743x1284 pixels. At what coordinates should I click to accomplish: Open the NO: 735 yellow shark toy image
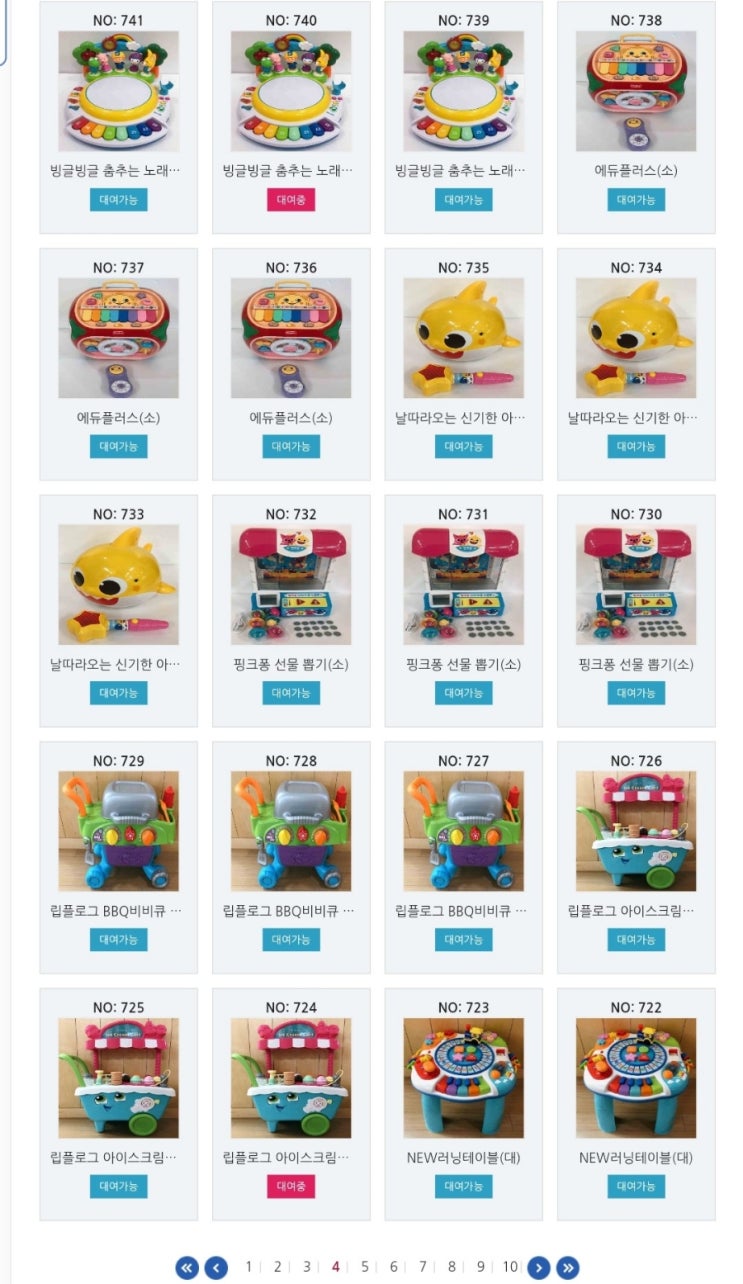pyautogui.click(x=464, y=338)
